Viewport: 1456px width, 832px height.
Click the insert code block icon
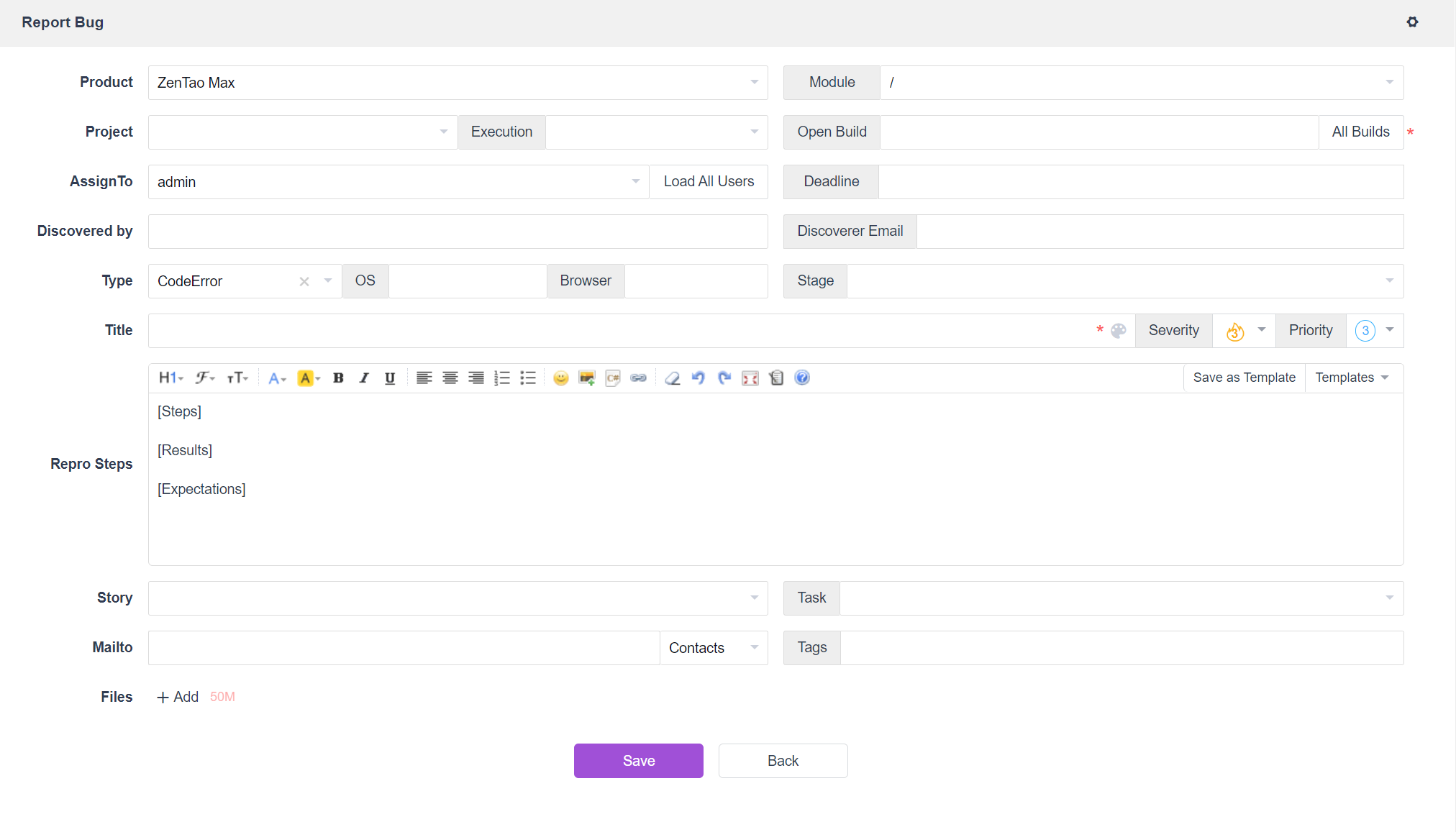[613, 378]
